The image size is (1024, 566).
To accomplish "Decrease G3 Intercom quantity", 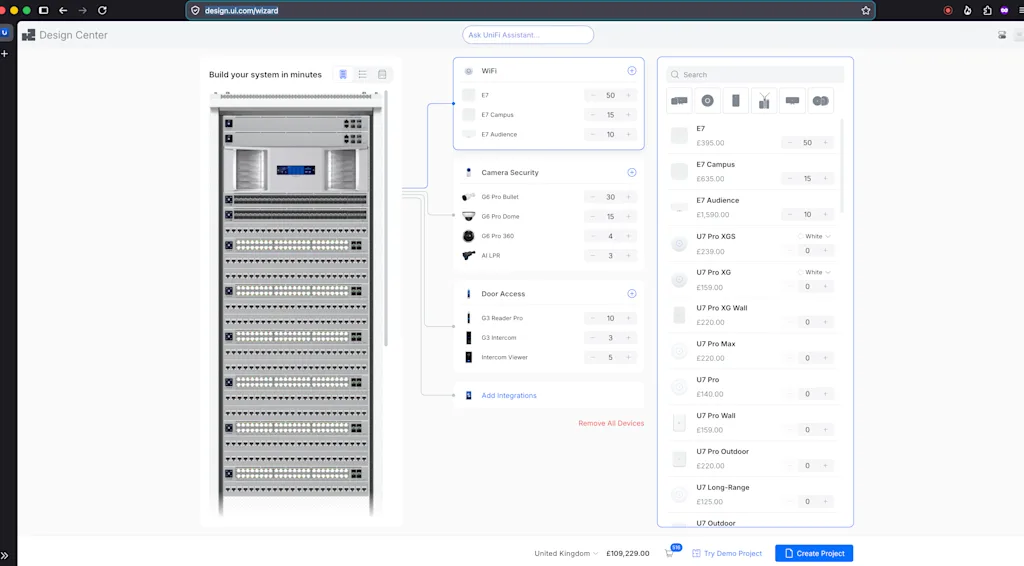I will [592, 338].
